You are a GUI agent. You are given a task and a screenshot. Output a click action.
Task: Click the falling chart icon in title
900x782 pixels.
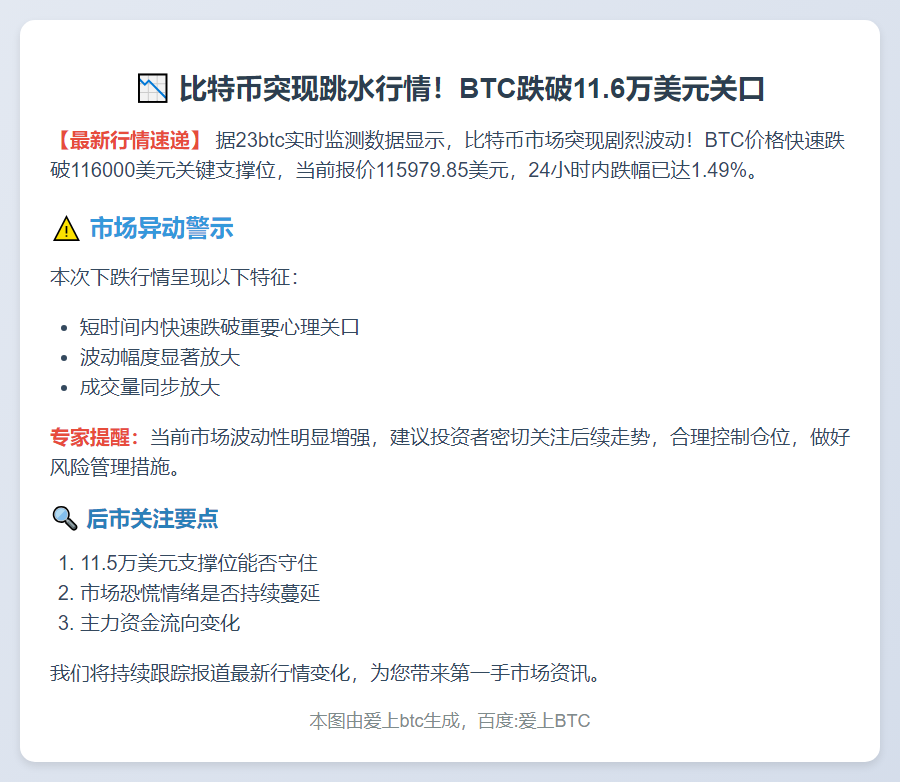click(x=152, y=89)
